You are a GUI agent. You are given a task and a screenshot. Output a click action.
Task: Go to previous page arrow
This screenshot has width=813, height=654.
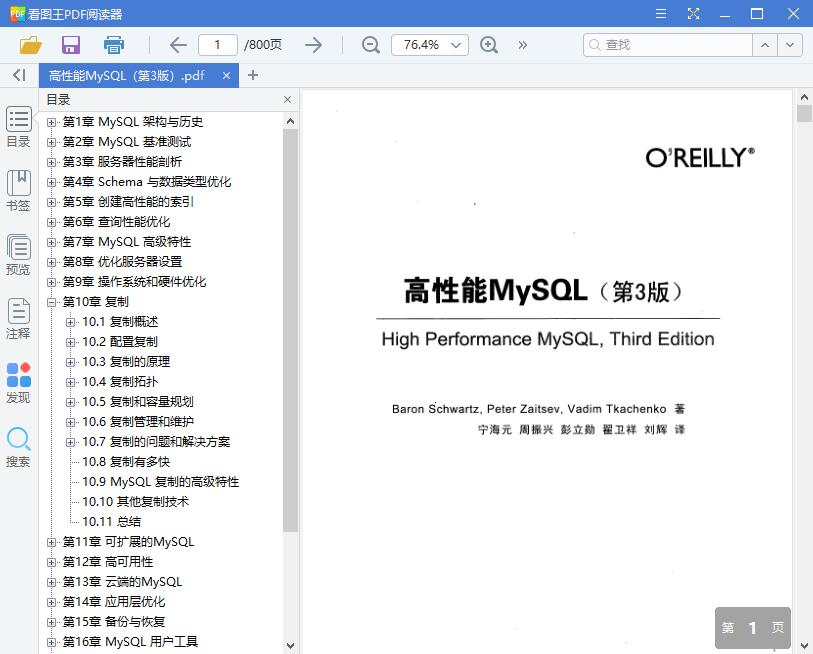pos(178,45)
